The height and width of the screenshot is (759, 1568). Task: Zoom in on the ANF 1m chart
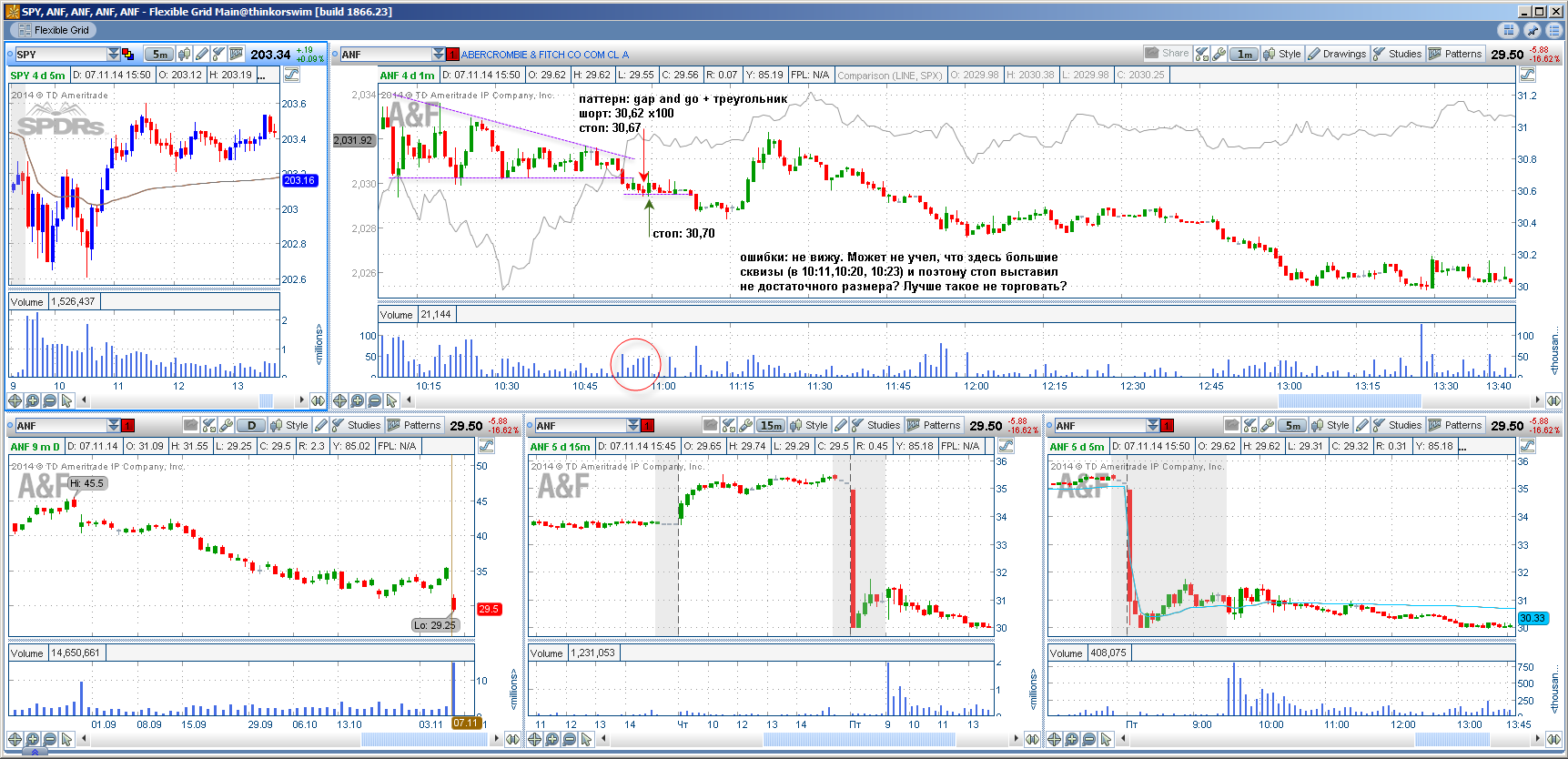357,400
